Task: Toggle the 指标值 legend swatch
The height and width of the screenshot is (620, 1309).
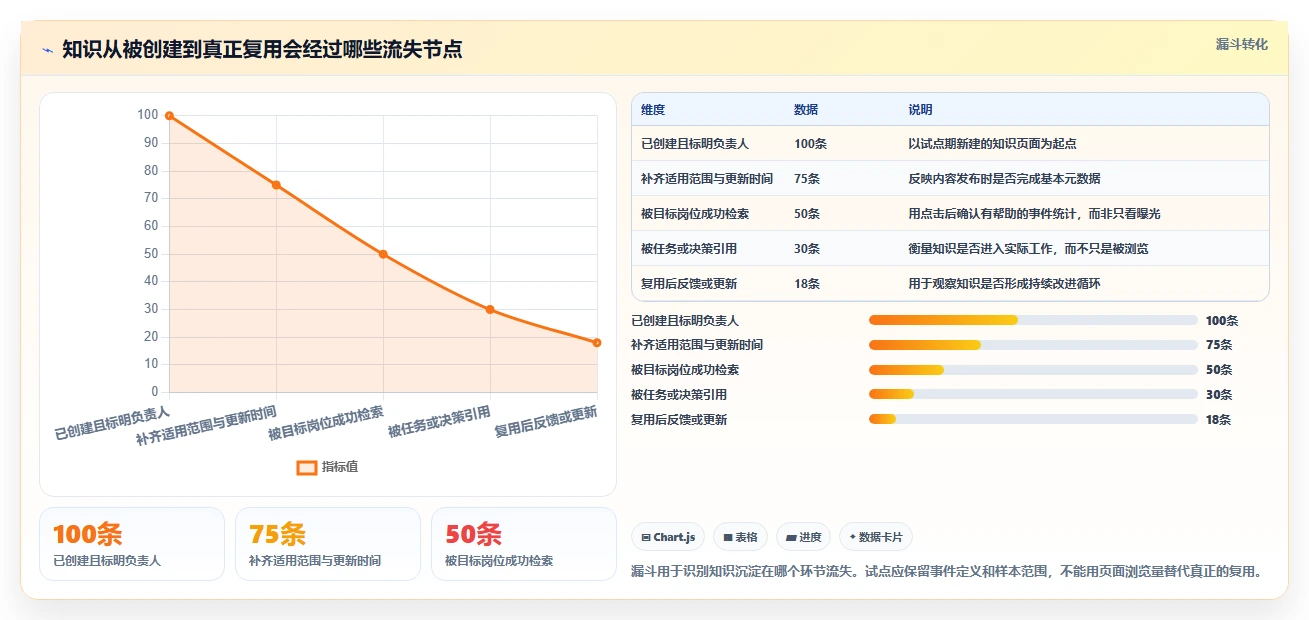Action: pos(308,467)
